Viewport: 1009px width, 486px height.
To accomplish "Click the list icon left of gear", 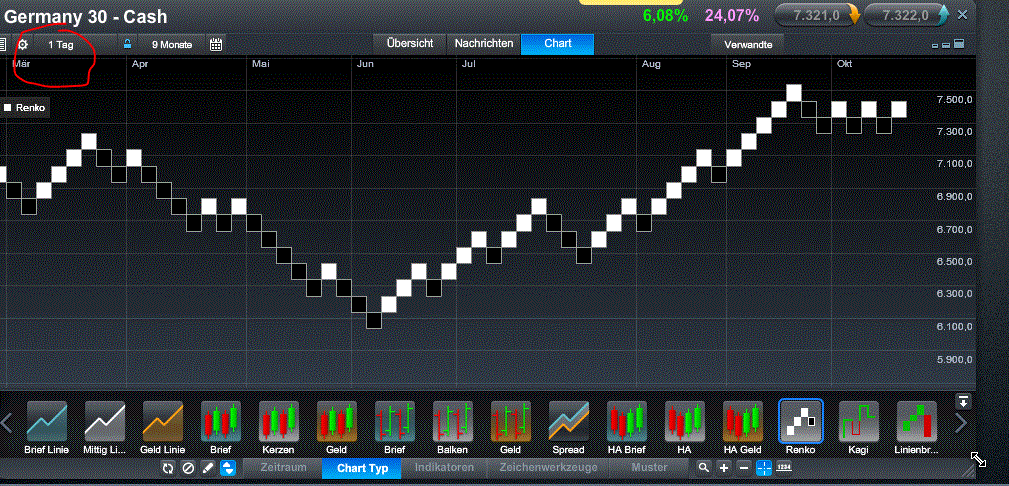I will coord(3,44).
